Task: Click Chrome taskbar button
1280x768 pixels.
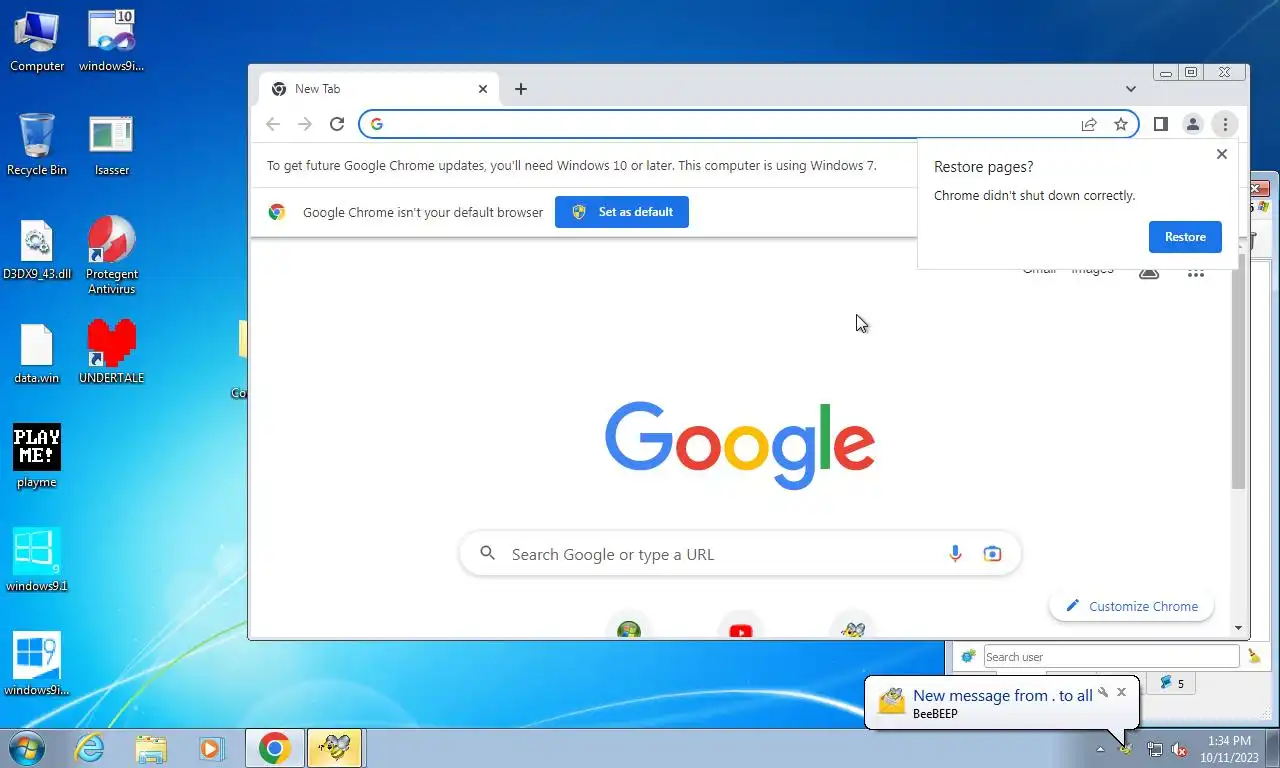Action: 274,748
